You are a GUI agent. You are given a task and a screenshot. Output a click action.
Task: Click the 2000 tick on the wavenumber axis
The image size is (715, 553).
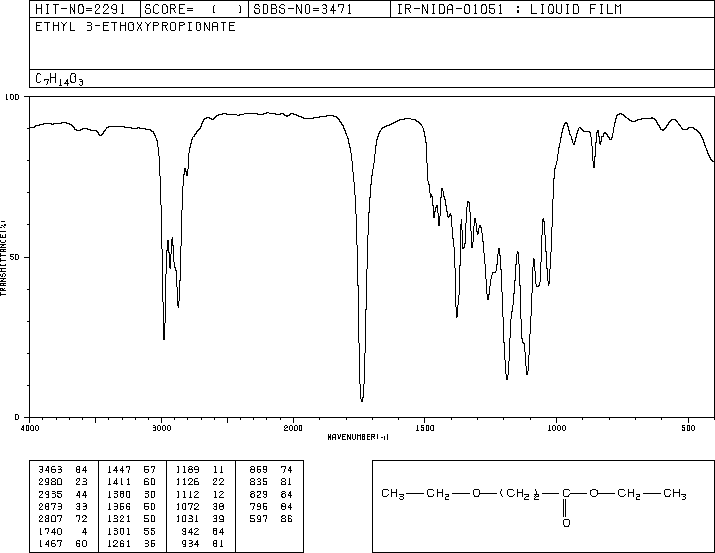tap(293, 428)
